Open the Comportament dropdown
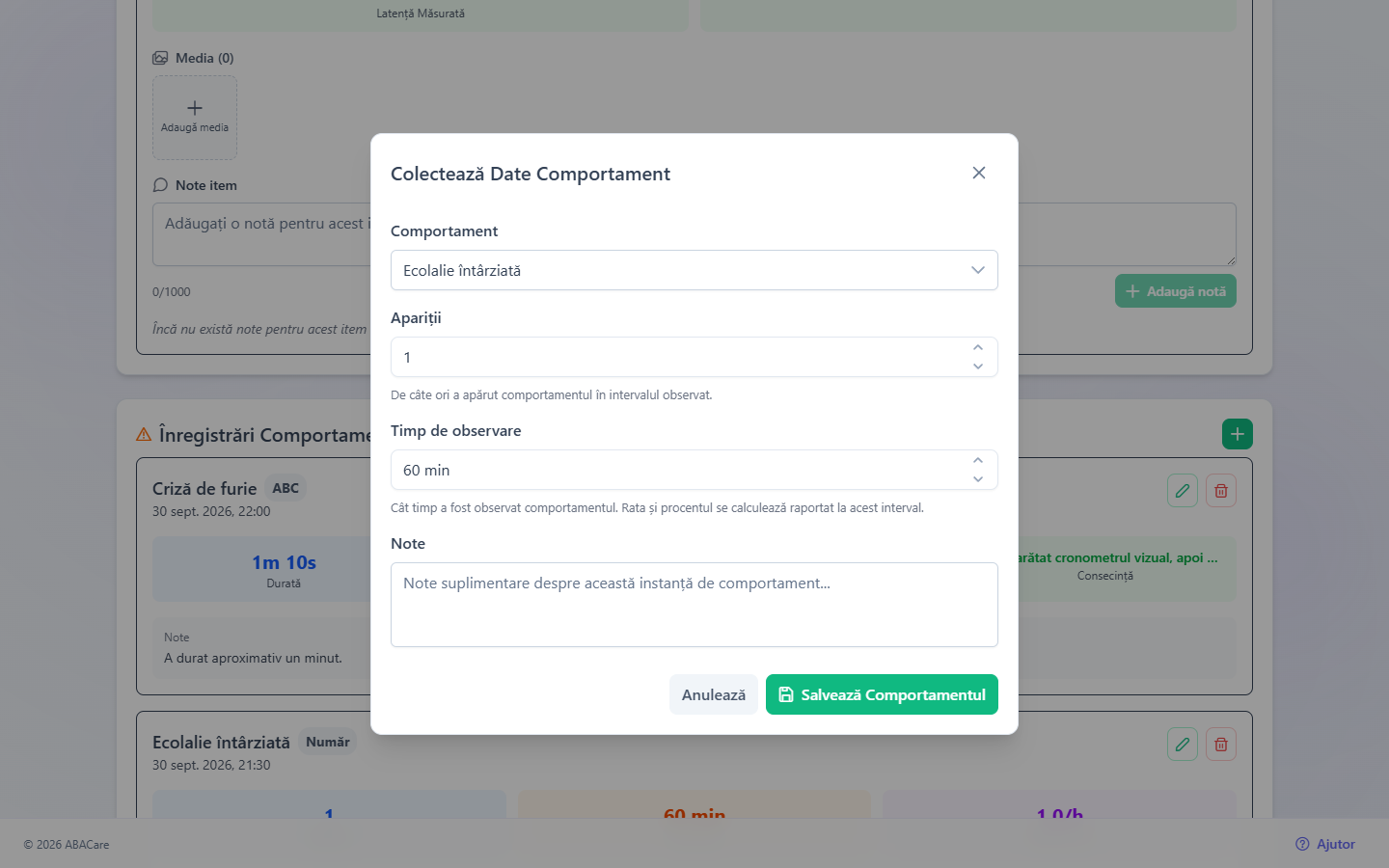 point(694,270)
